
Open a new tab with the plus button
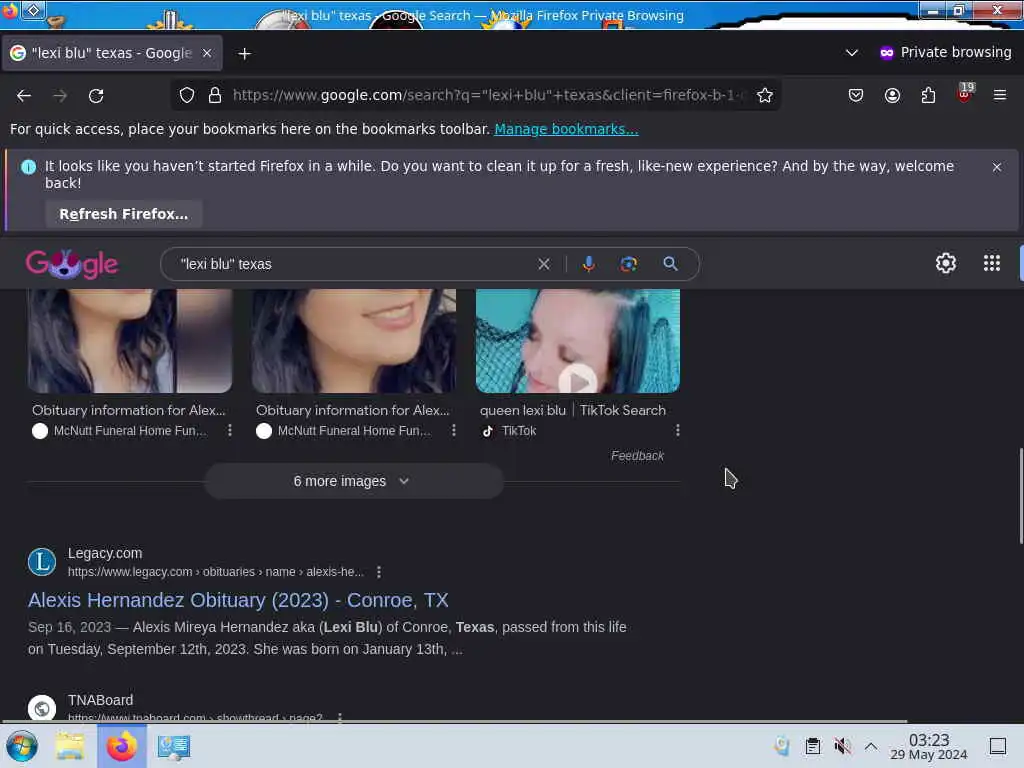pyautogui.click(x=244, y=54)
